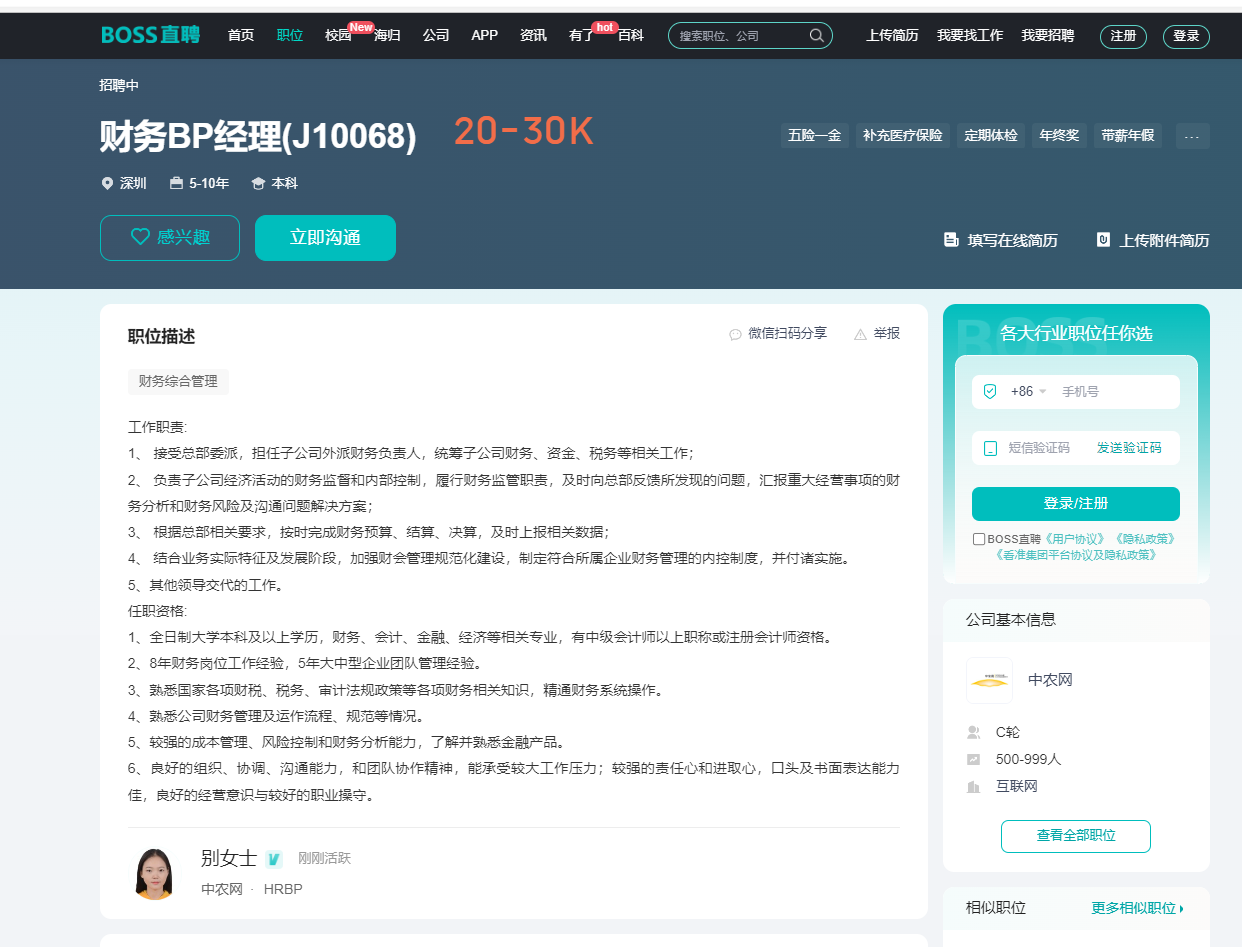Click the 上传附件简历 clip icon
The width and height of the screenshot is (1242, 947).
point(1103,240)
